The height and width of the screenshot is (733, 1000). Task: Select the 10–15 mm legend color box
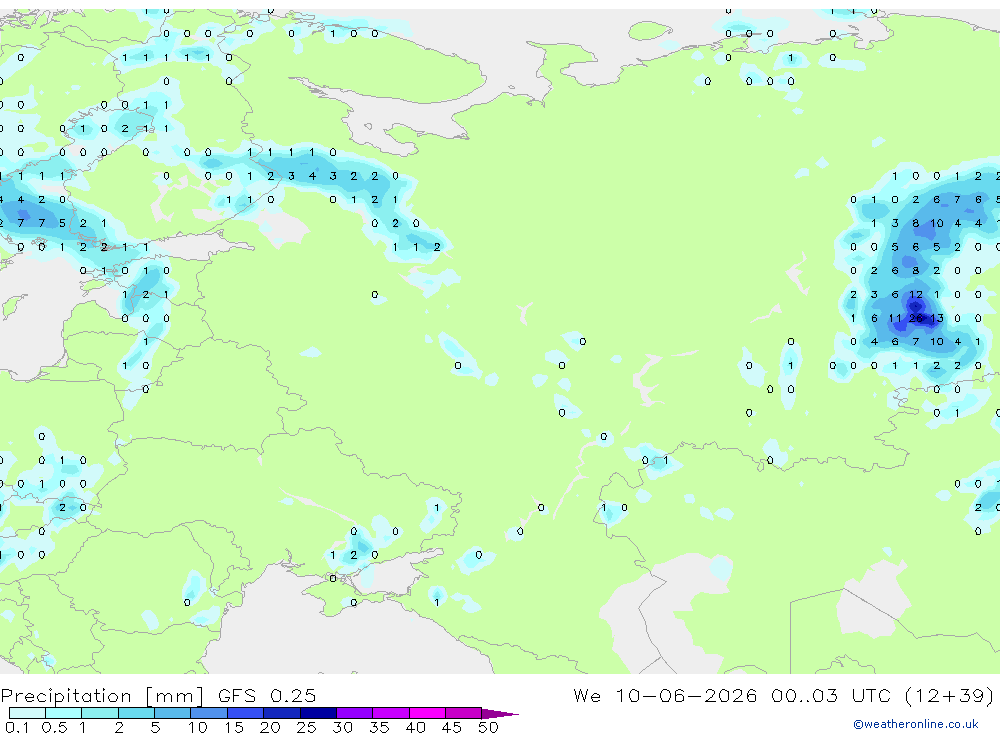(x=209, y=713)
